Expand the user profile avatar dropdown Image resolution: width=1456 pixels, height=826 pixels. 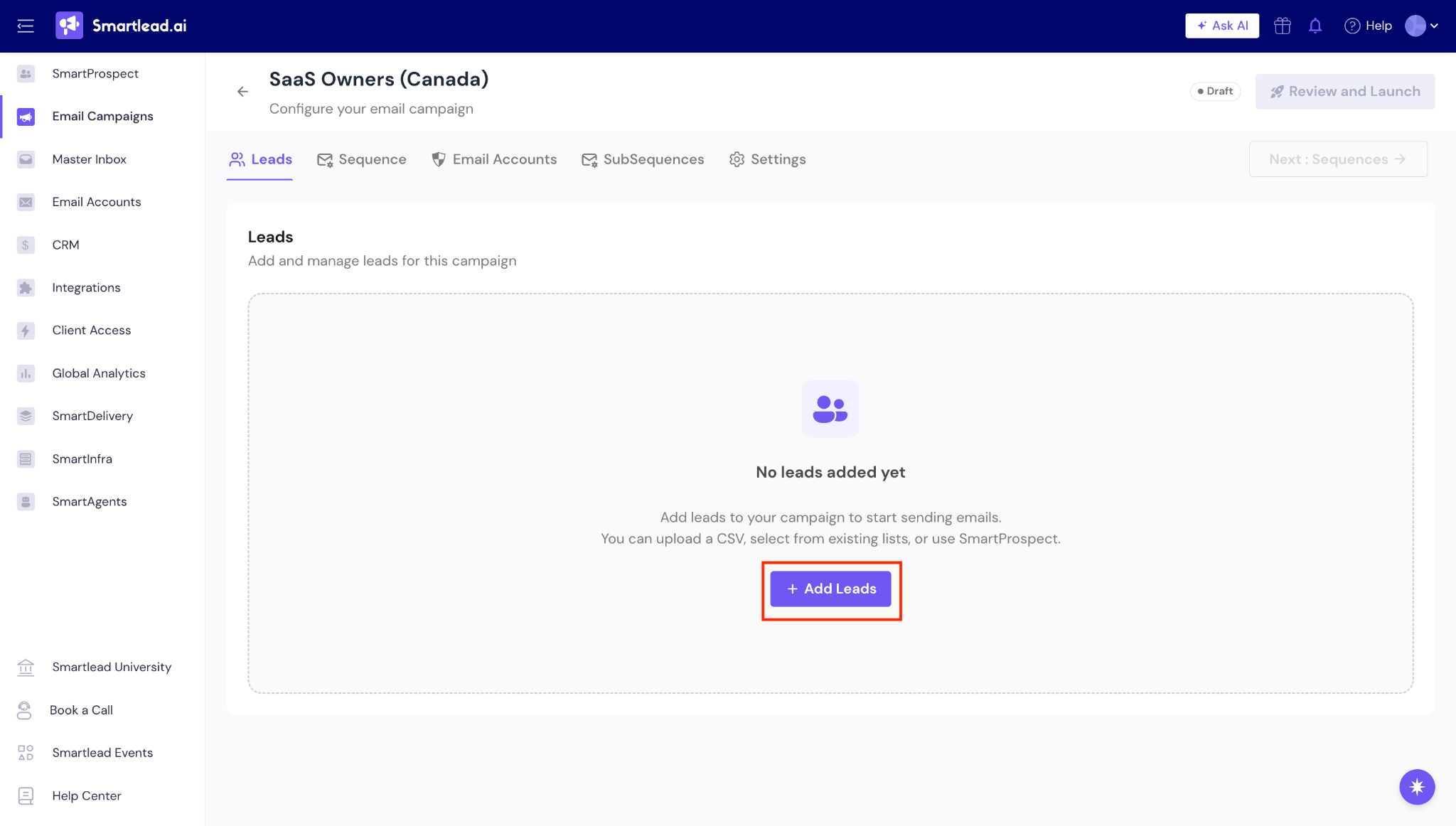point(1421,26)
